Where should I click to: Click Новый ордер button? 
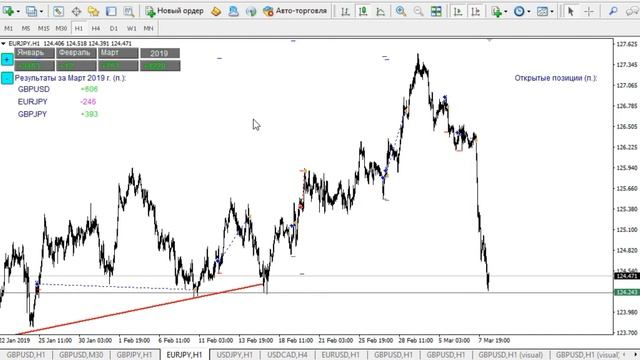[x=175, y=11]
